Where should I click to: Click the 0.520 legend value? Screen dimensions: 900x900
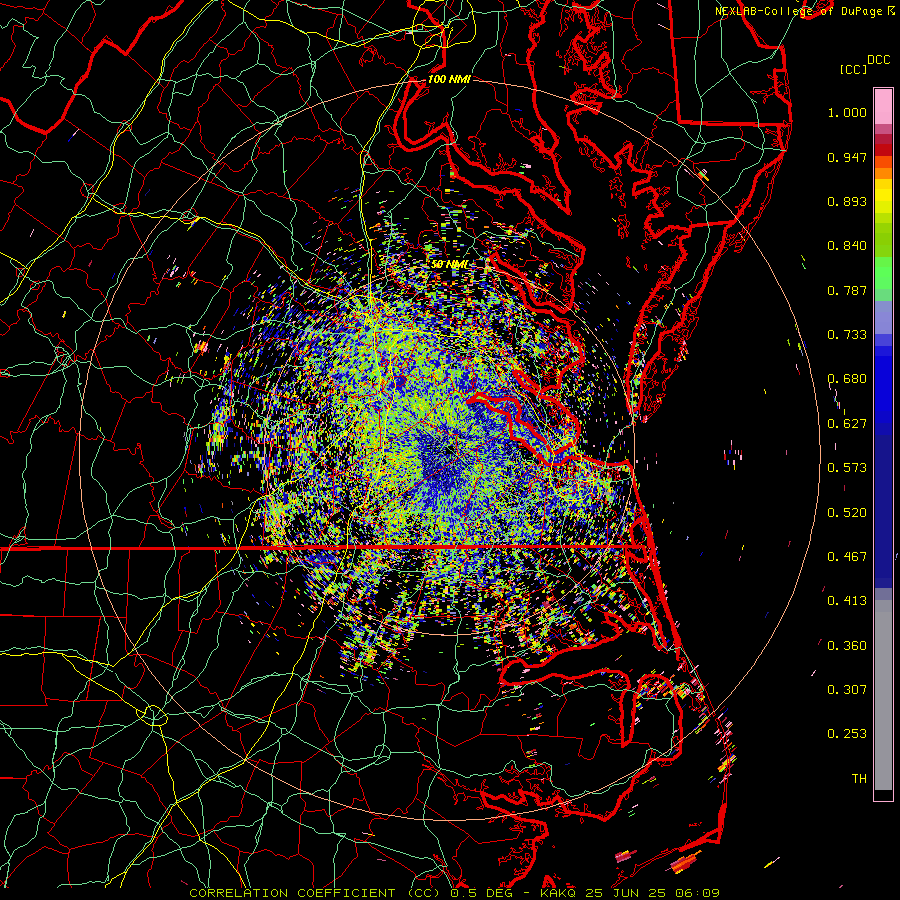point(847,513)
